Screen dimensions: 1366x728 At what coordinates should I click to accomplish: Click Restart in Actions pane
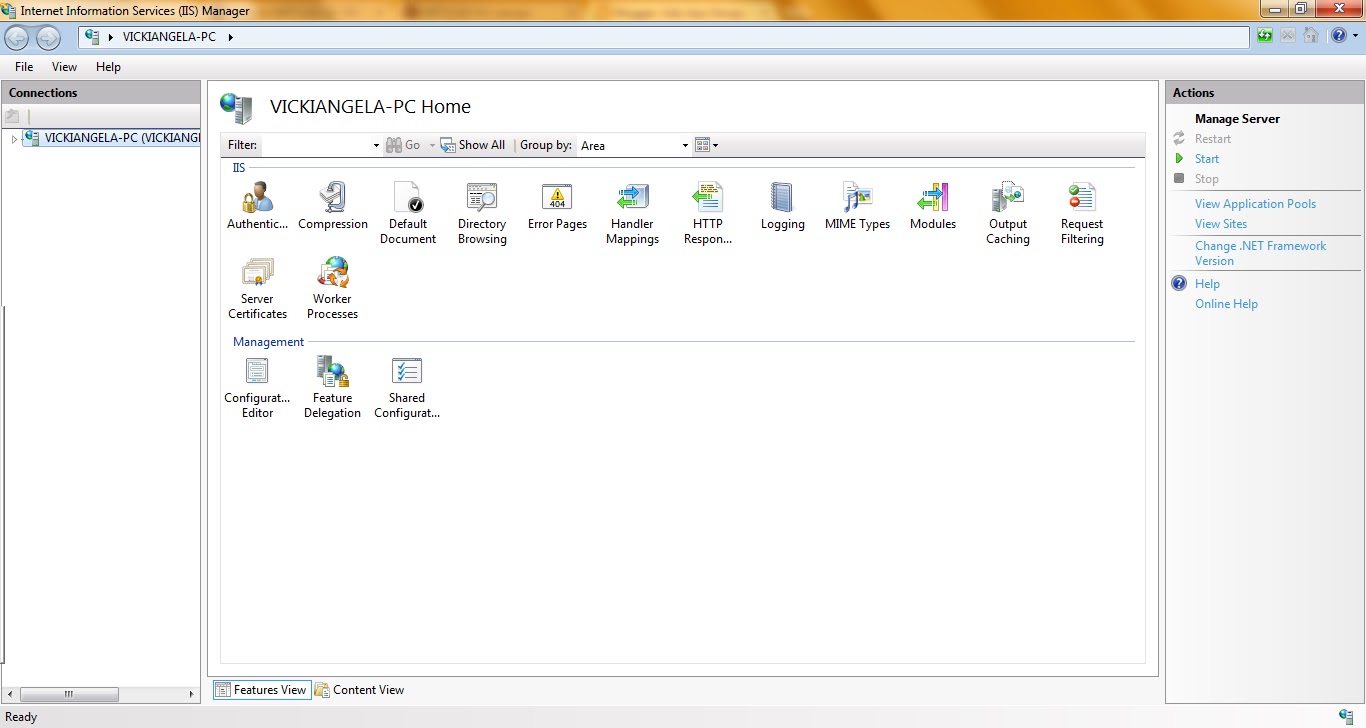(x=1213, y=139)
